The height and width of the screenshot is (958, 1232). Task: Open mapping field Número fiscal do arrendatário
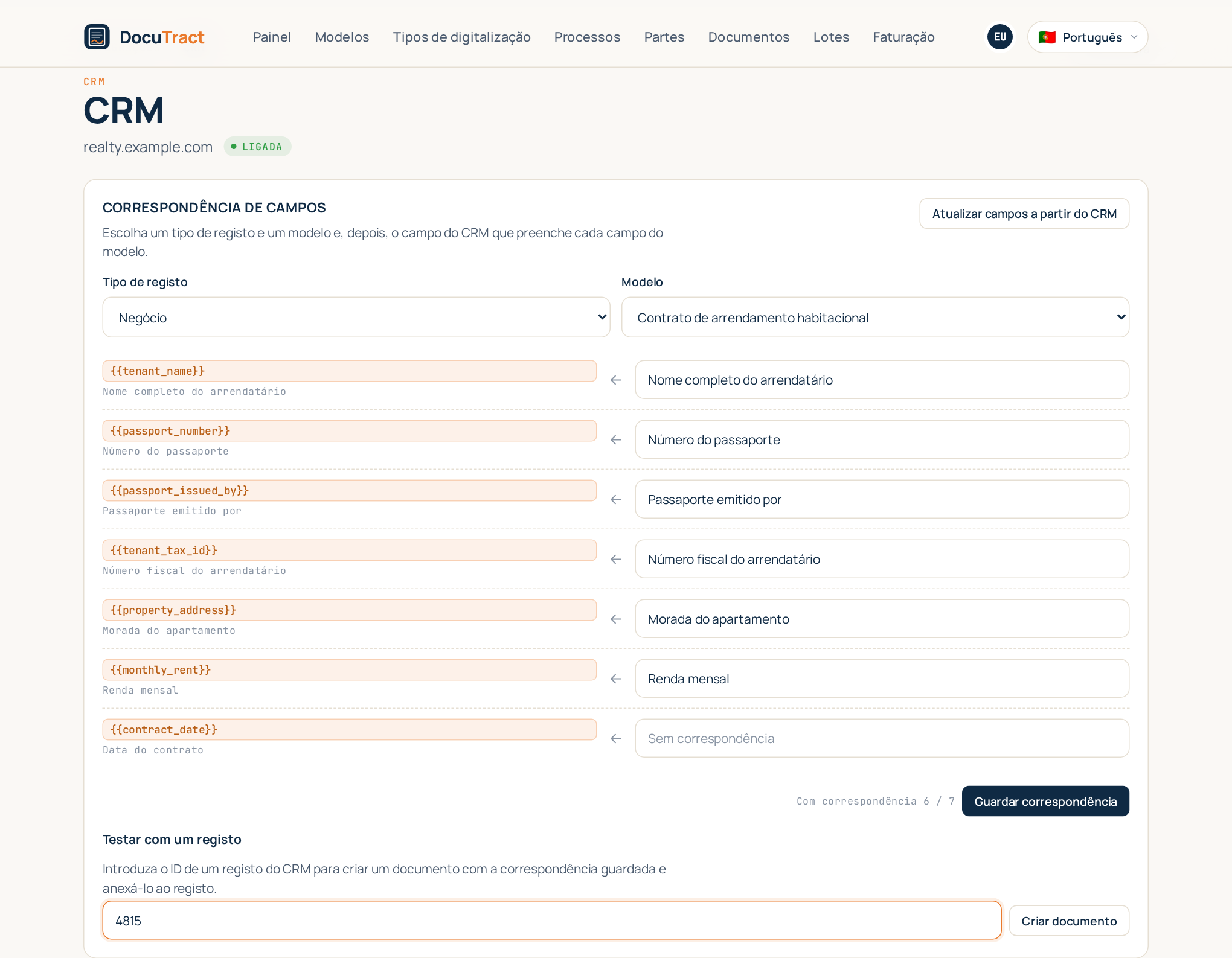pyautogui.click(x=882, y=559)
